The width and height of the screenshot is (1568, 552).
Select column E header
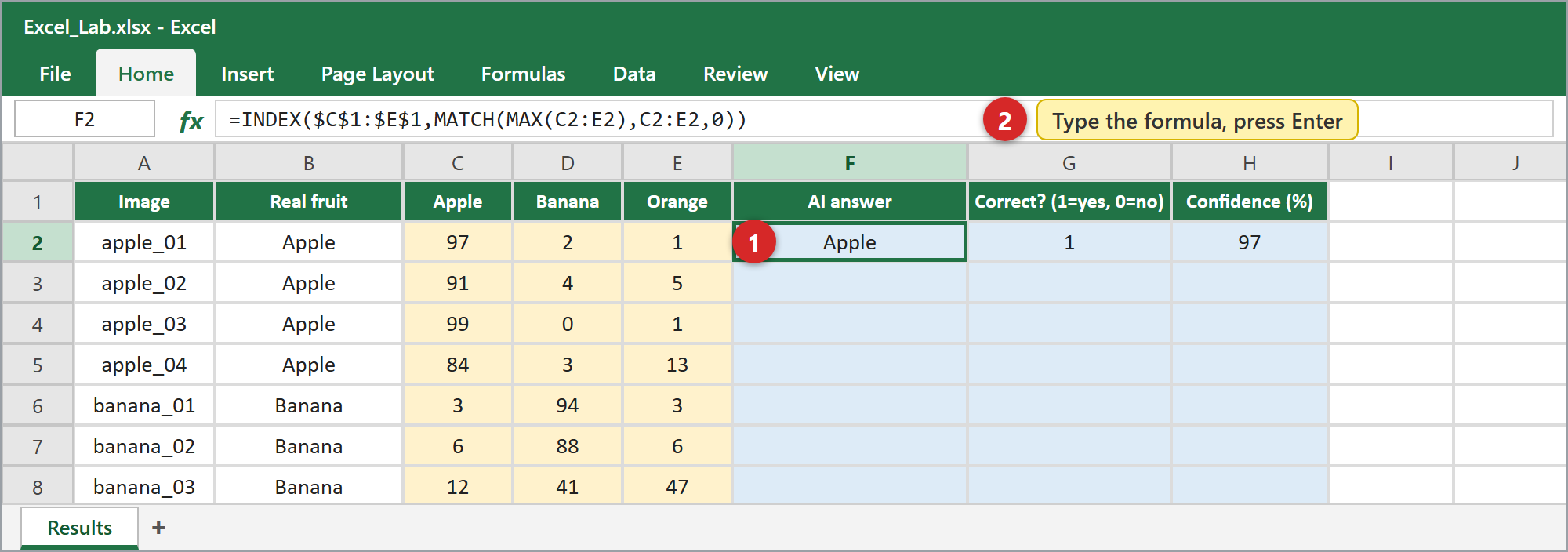tap(677, 163)
